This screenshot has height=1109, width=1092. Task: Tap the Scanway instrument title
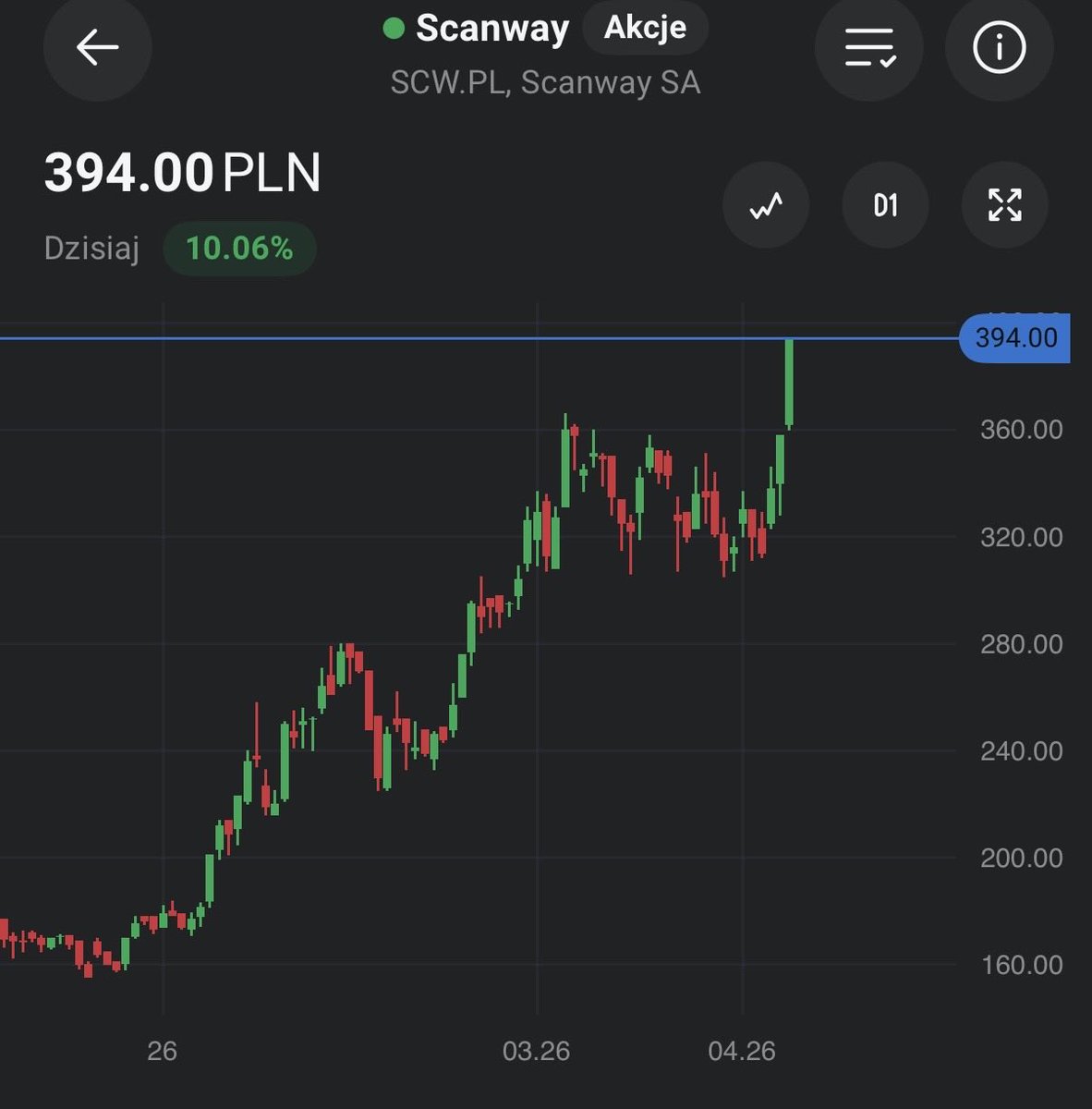[493, 29]
